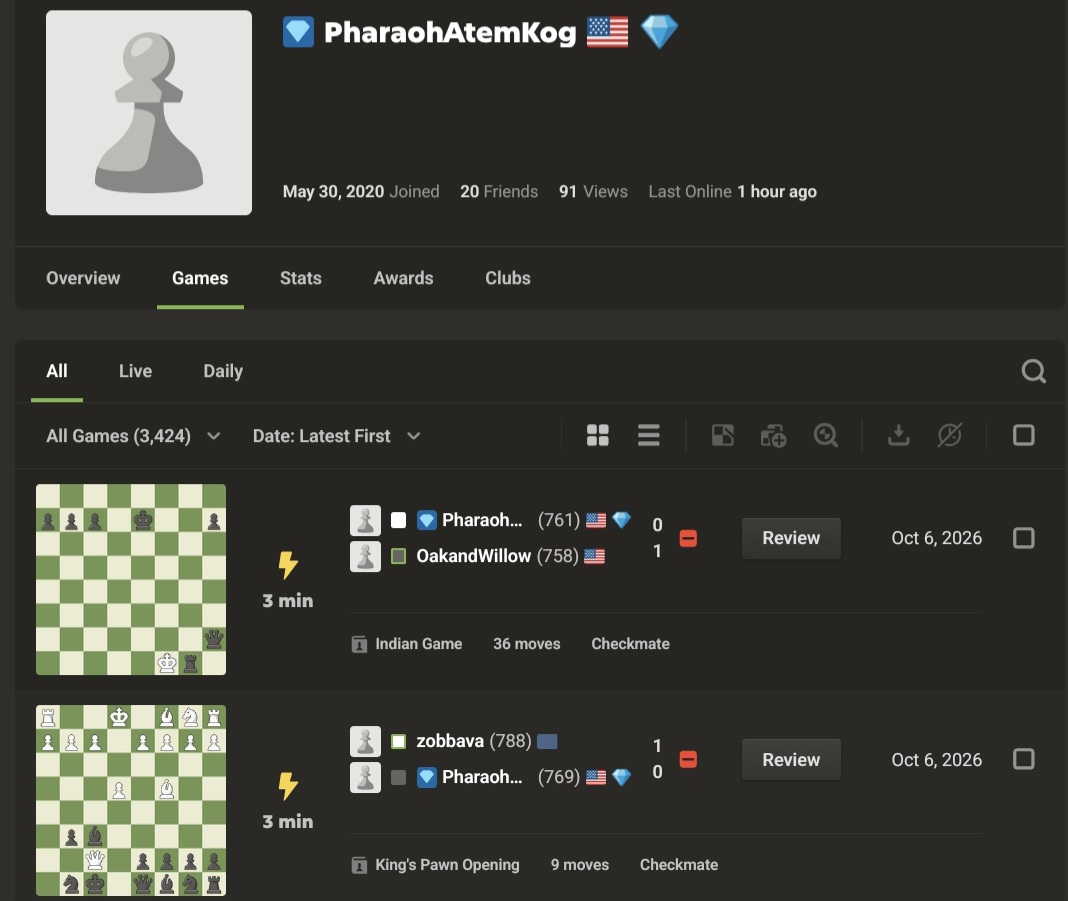Click Oct 6, 2026 date of zobbava game
The width and height of the screenshot is (1068, 901).
click(x=937, y=759)
